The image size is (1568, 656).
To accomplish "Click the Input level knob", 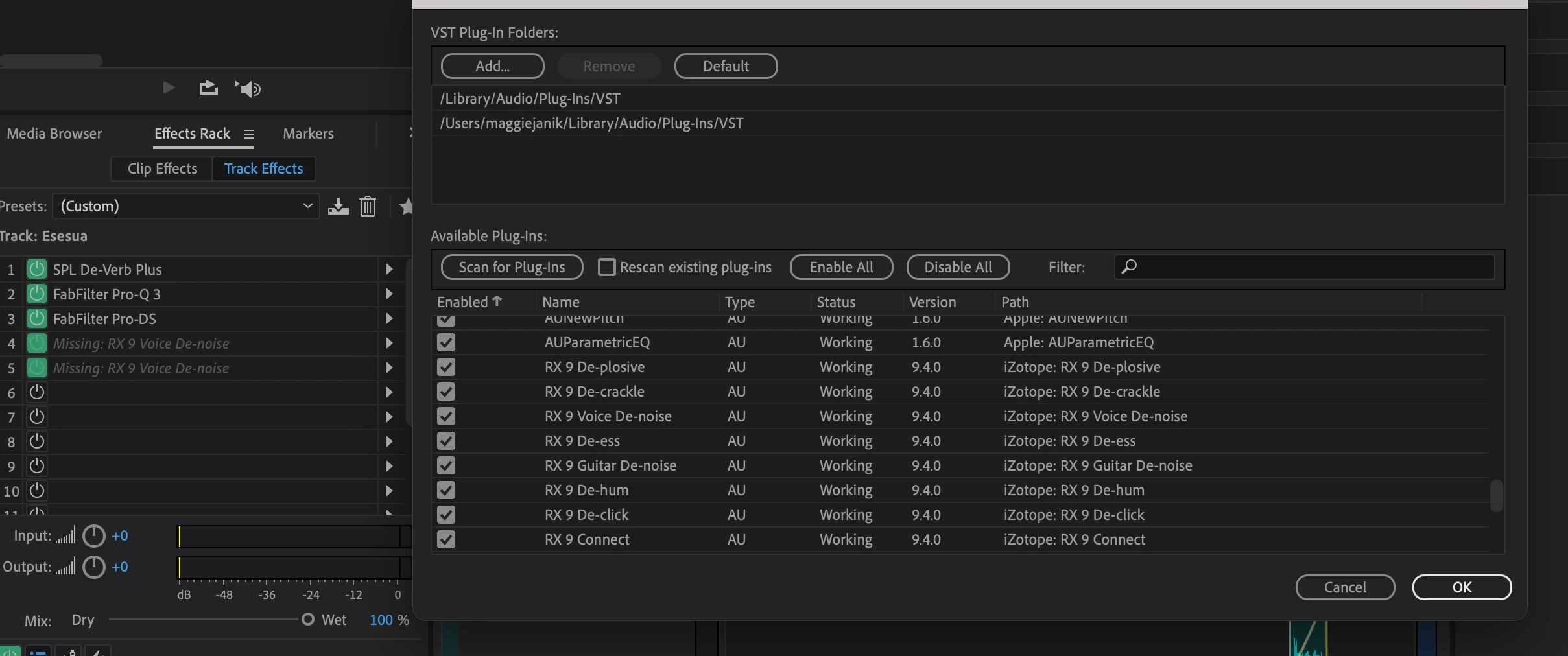I will 94,536.
